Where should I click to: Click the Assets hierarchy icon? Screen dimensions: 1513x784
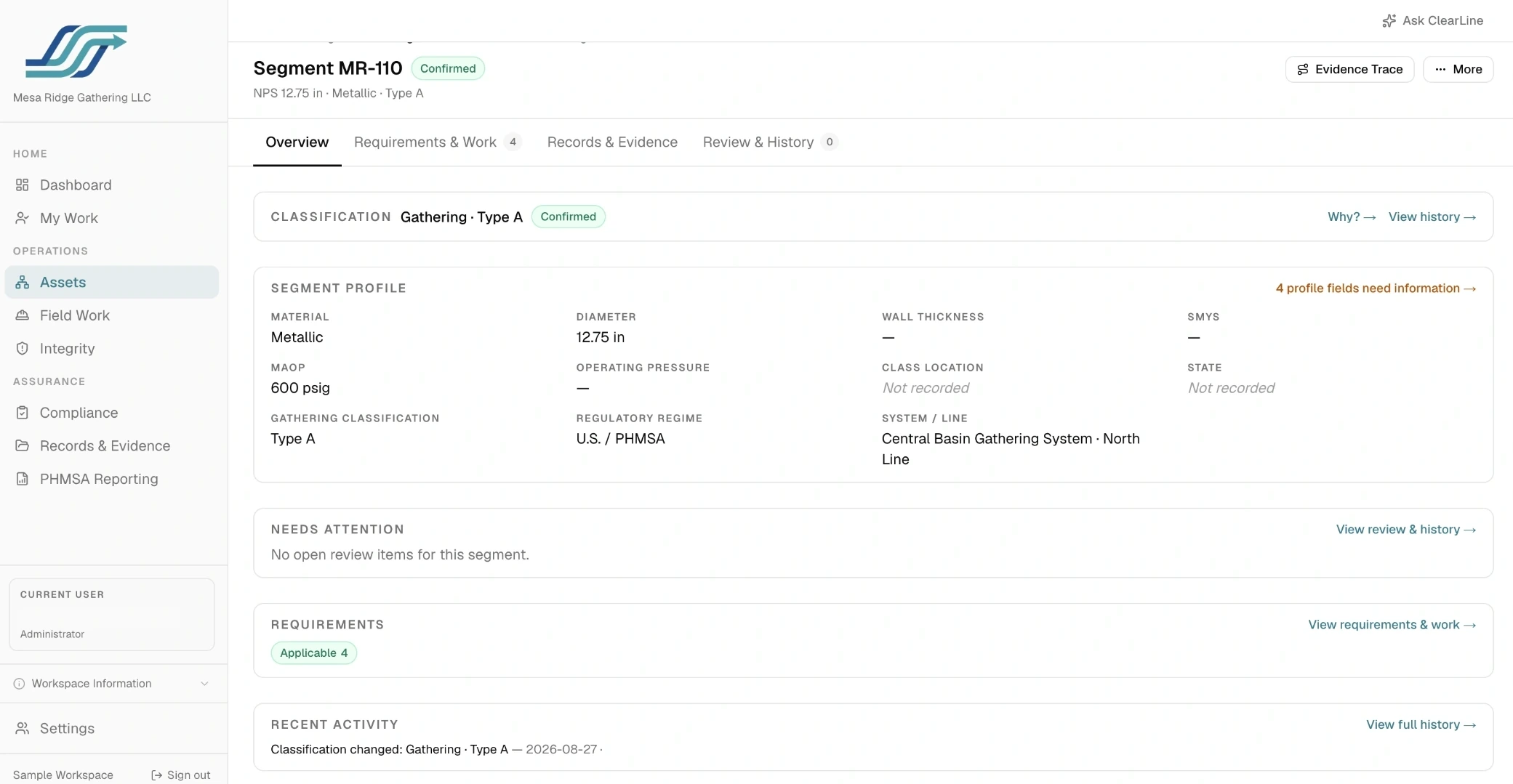click(x=23, y=282)
